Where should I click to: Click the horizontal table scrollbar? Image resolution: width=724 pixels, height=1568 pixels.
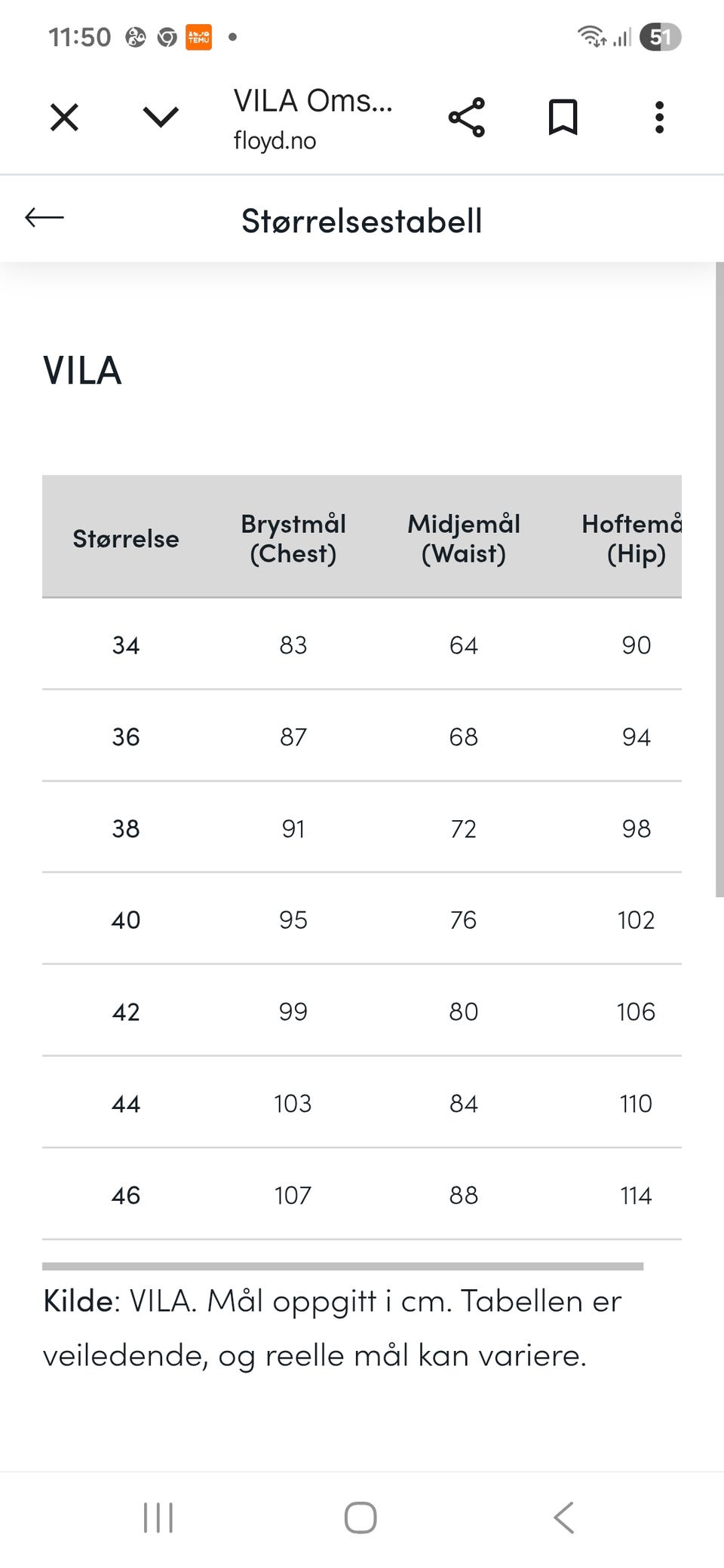pos(343,1266)
